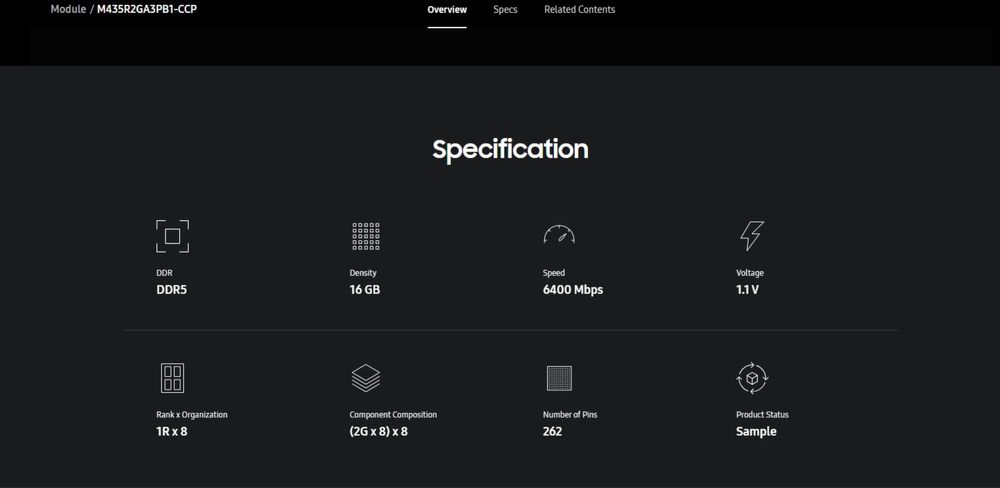Viewport: 1000px width, 488px height.
Task: Click the Component Composition label
Action: (393, 415)
